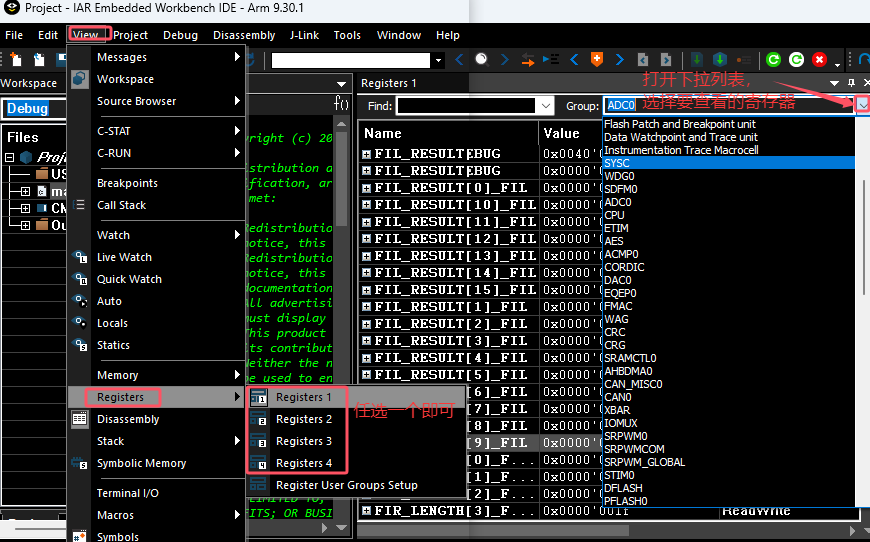The image size is (870, 542).
Task: Click the Find Next arrow right of the magnifier
Action: point(504,59)
